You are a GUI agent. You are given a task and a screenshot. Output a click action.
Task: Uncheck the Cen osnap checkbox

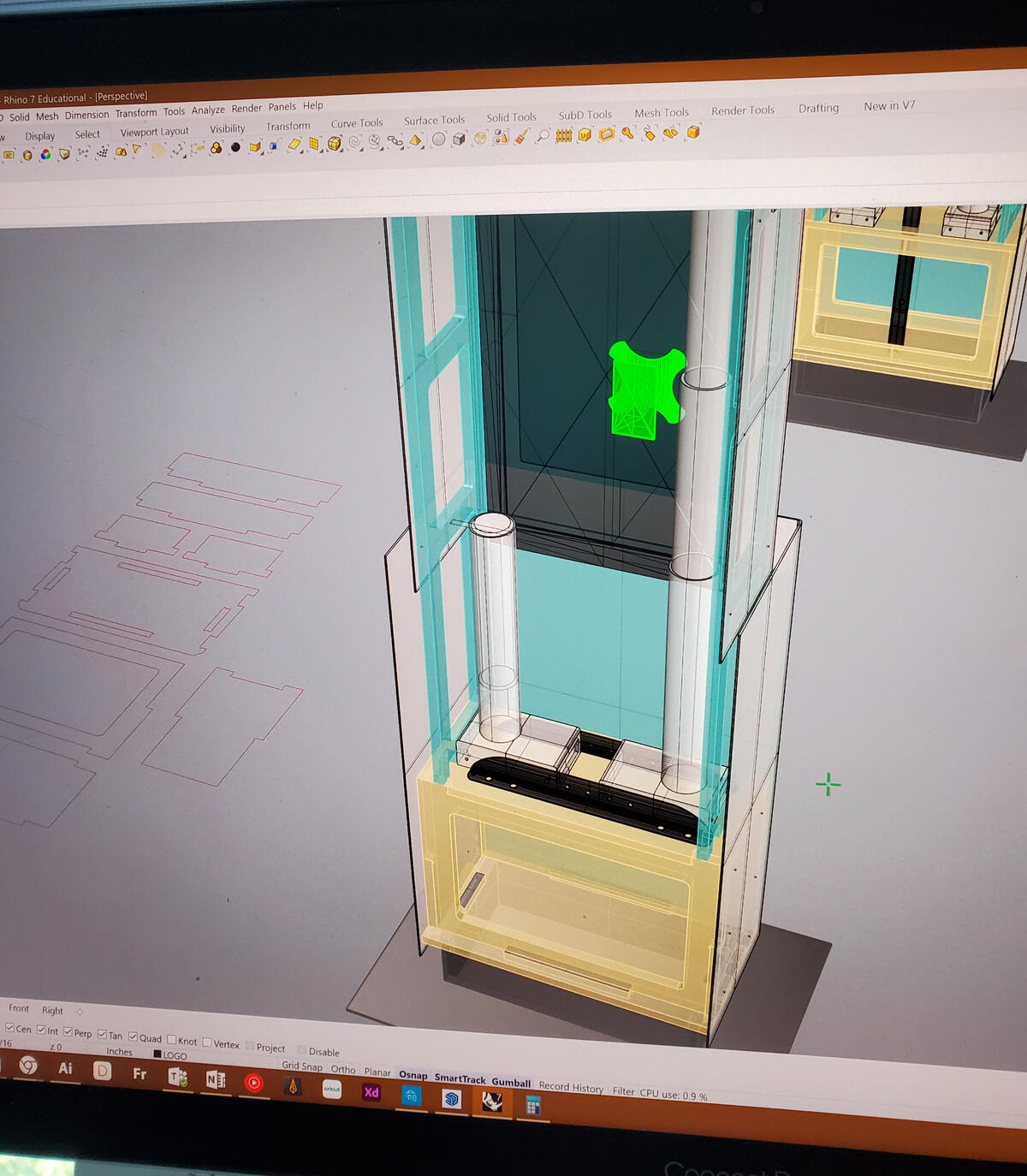click(10, 1028)
